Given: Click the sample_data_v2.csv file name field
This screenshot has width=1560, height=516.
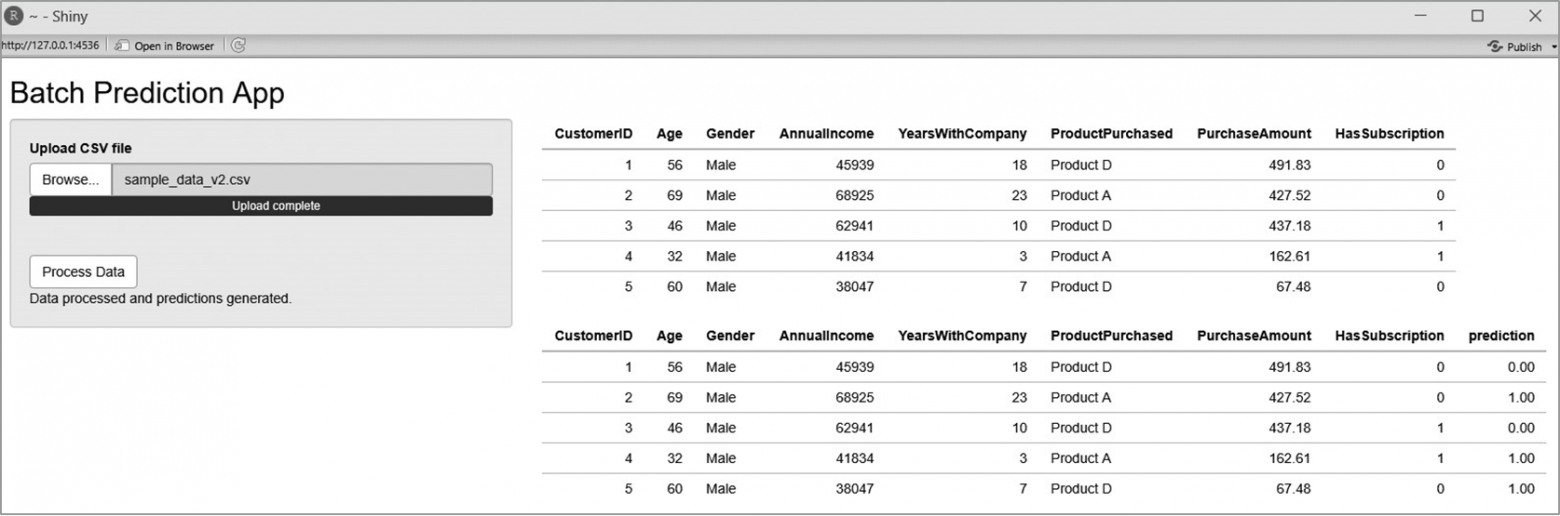Looking at the screenshot, I should tap(302, 180).
